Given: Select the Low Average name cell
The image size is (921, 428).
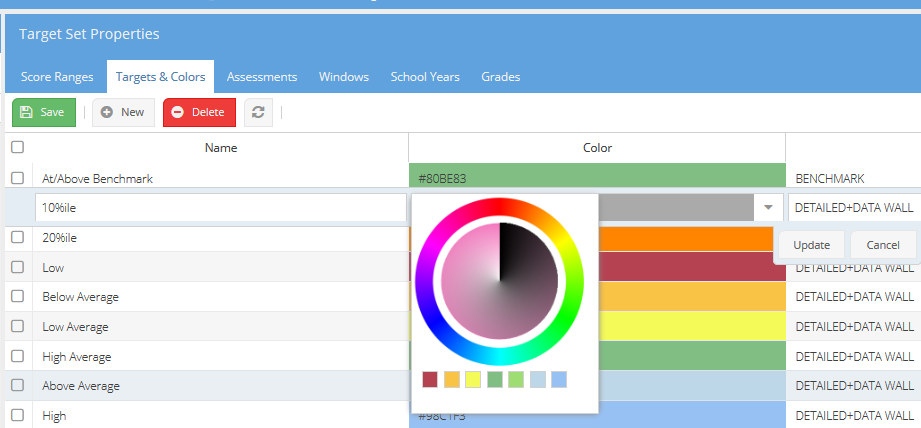Looking at the screenshot, I should 220,327.
